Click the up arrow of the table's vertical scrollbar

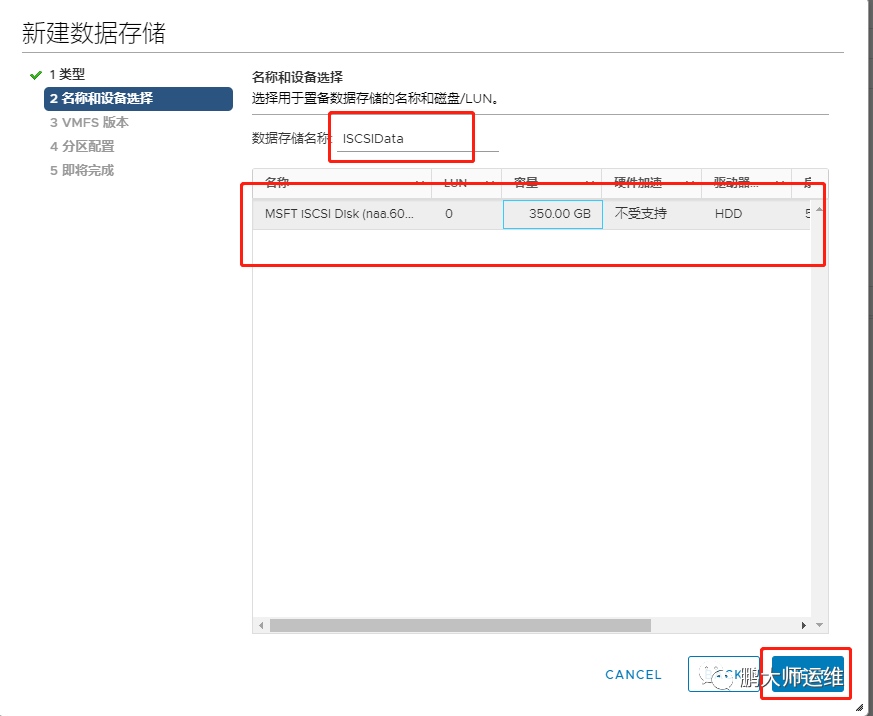[819, 209]
